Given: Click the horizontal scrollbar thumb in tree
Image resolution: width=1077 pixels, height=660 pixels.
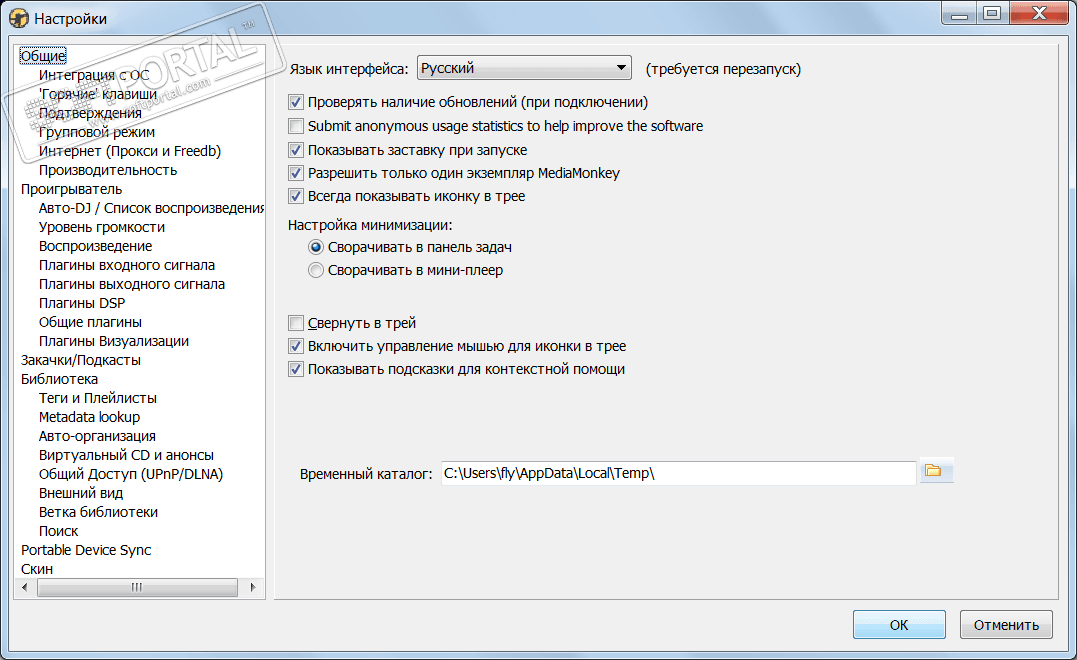Looking at the screenshot, I should tap(137, 587).
